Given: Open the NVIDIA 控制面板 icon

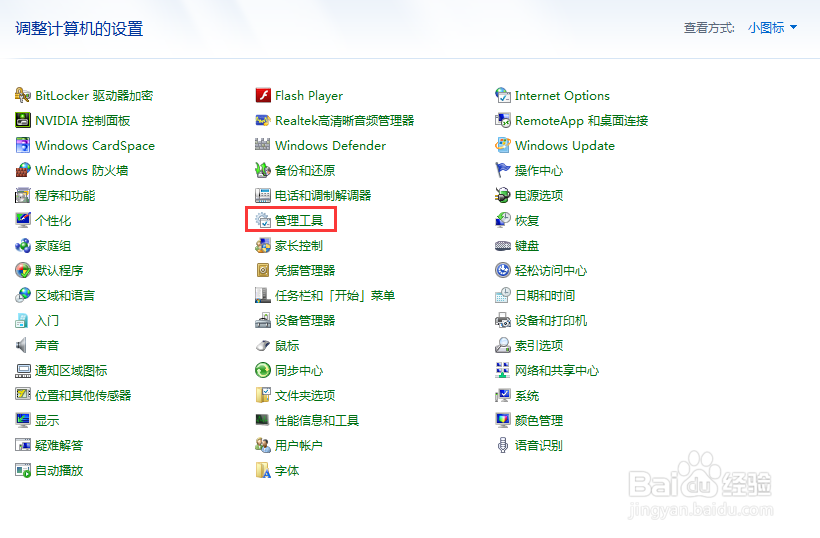Looking at the screenshot, I should (22, 121).
